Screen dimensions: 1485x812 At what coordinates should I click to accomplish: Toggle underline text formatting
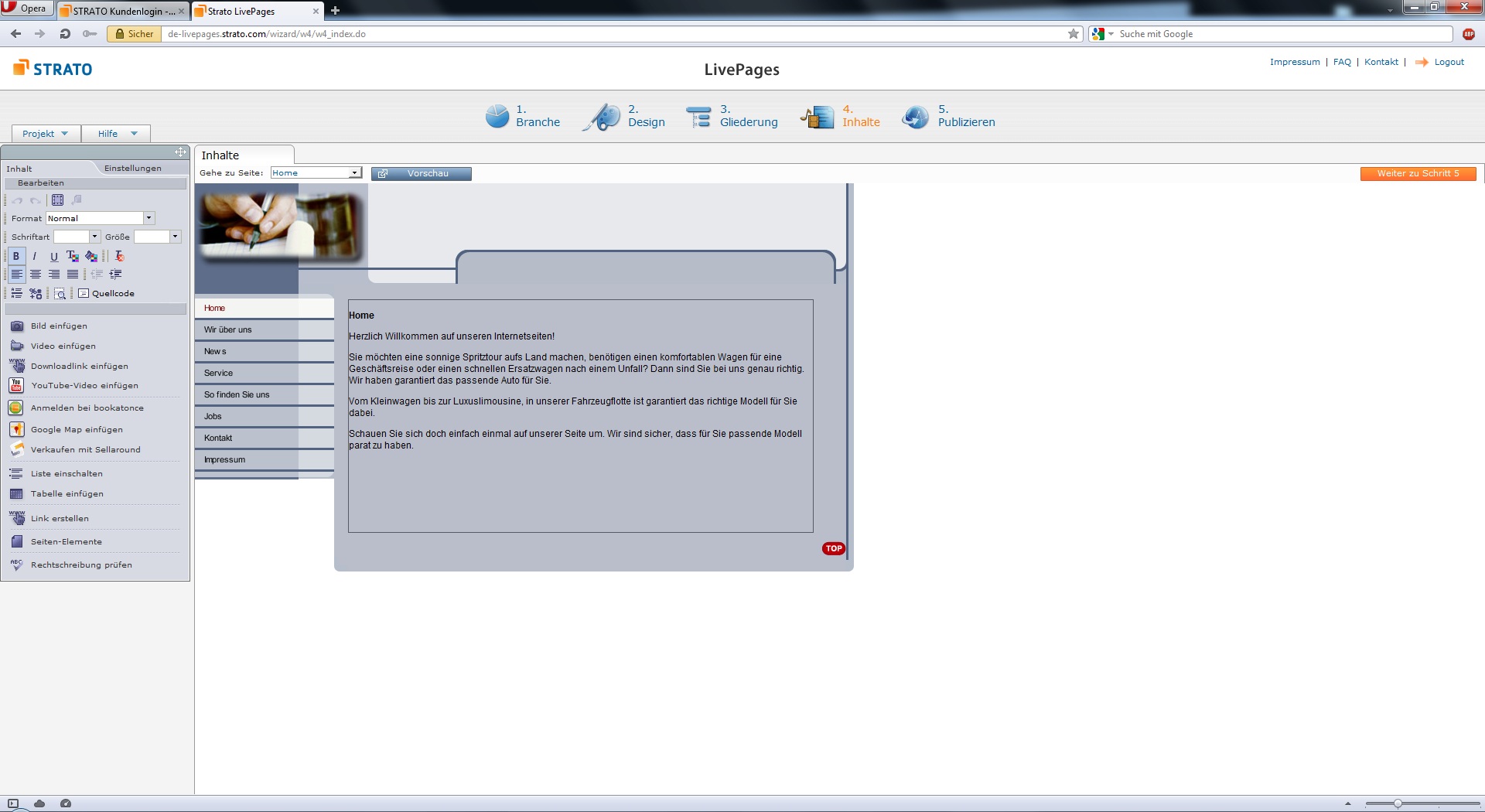pyautogui.click(x=53, y=256)
